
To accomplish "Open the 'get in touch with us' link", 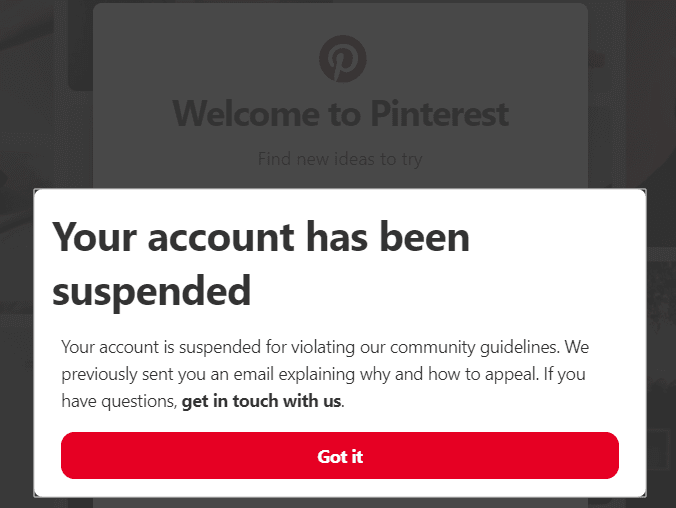I will 261,401.
